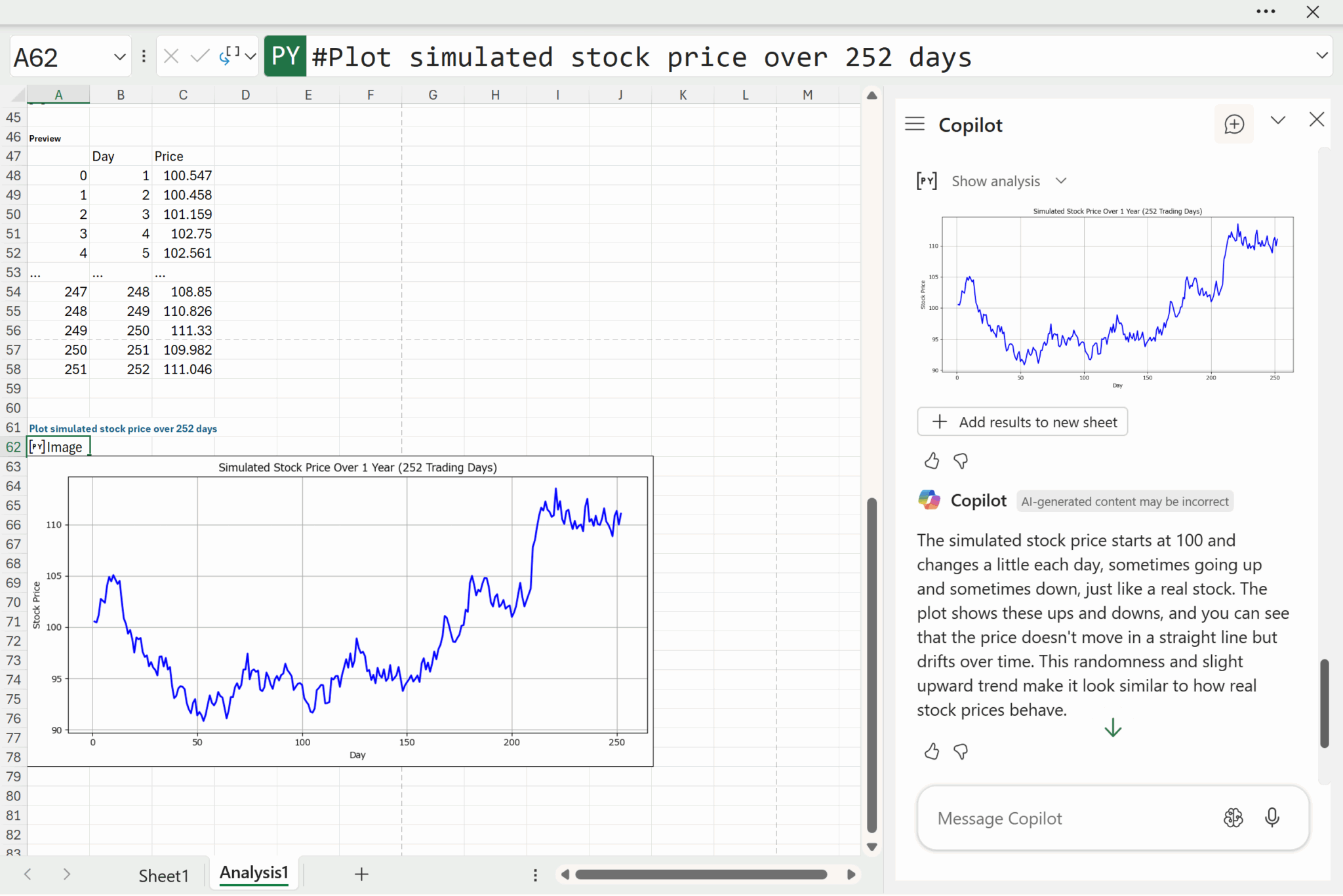Switch to the Sheet1 tab
The height and width of the screenshot is (896, 1343).
click(163, 875)
